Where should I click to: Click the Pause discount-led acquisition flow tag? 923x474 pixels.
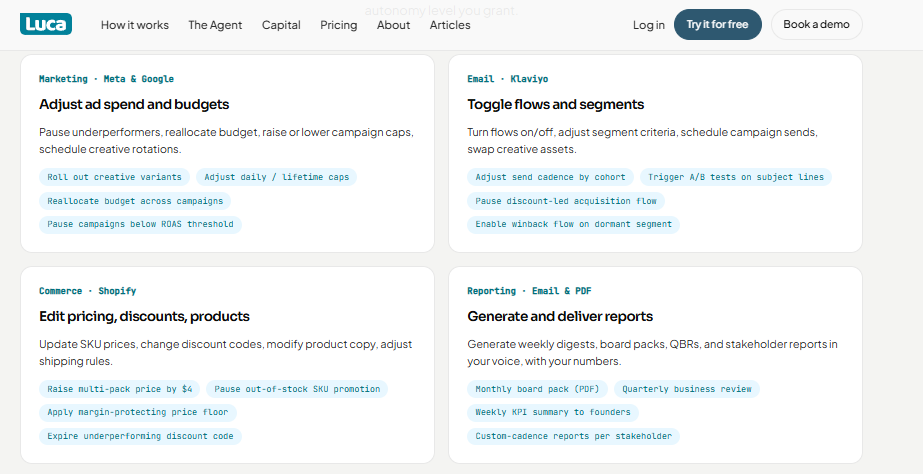pyautogui.click(x=566, y=201)
